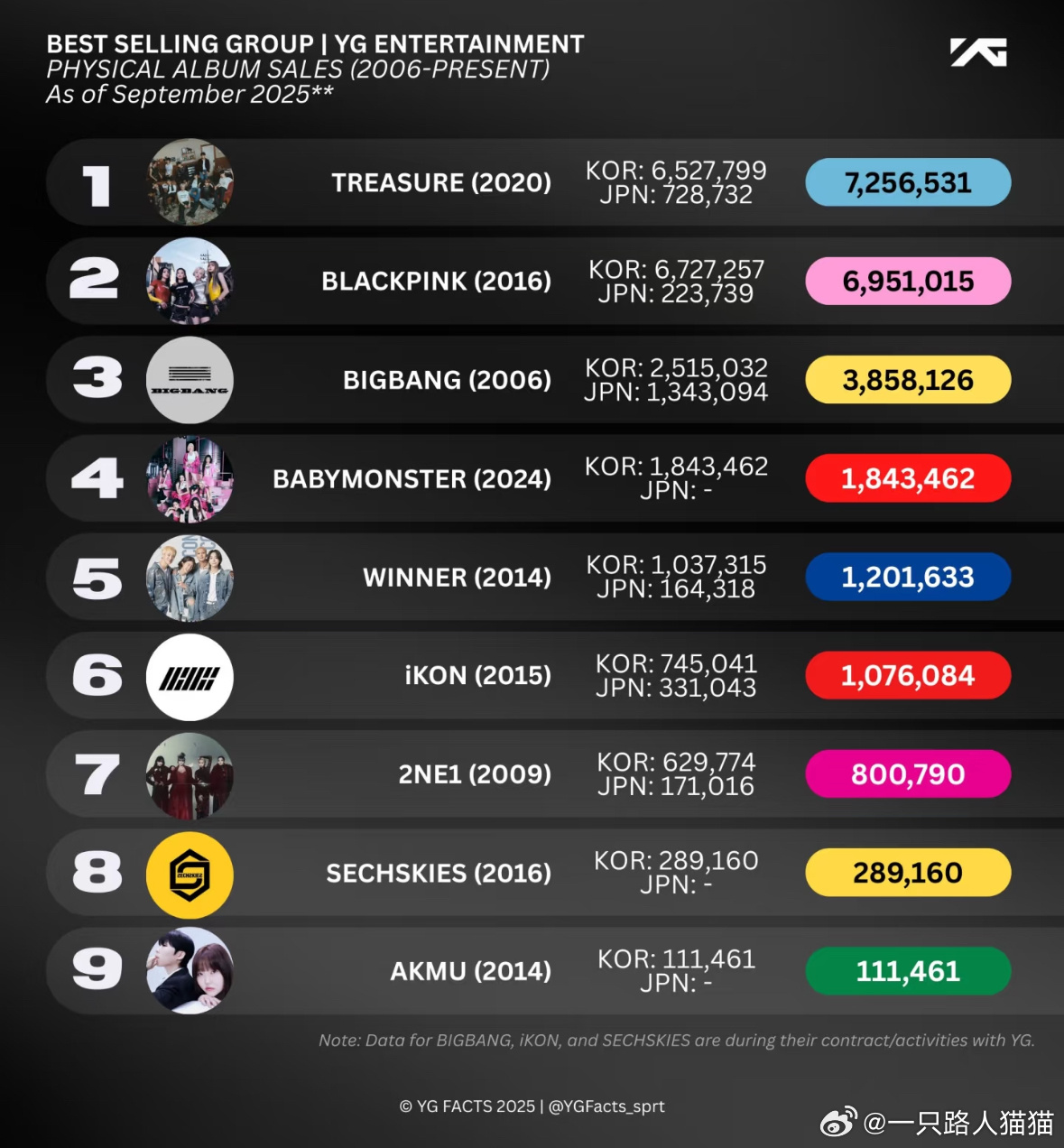Click the rank number 1 numeral
1064x1148 pixels.
(97, 187)
